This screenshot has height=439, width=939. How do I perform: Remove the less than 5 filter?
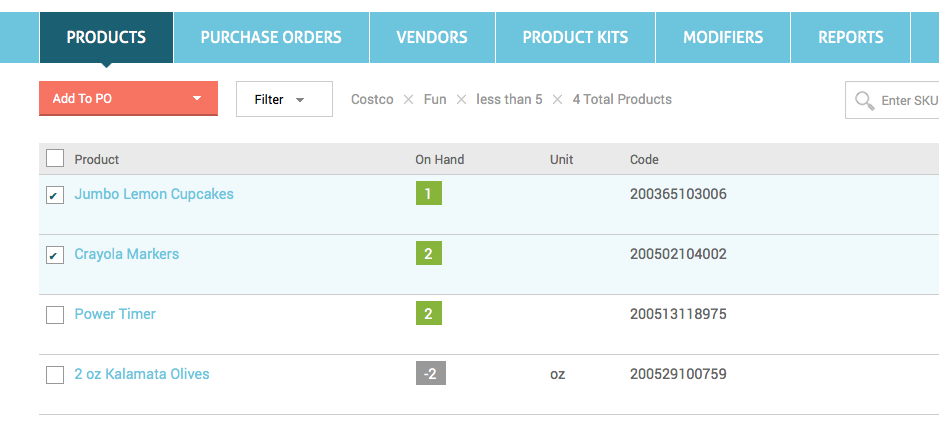click(x=558, y=99)
